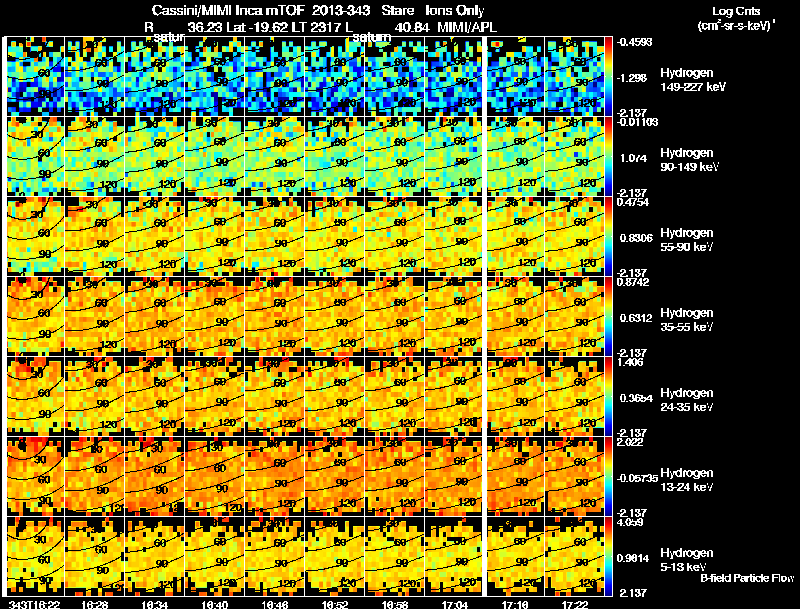The image size is (800, 609).
Task: Select the colorbar value 0.3654
Action: (x=636, y=398)
